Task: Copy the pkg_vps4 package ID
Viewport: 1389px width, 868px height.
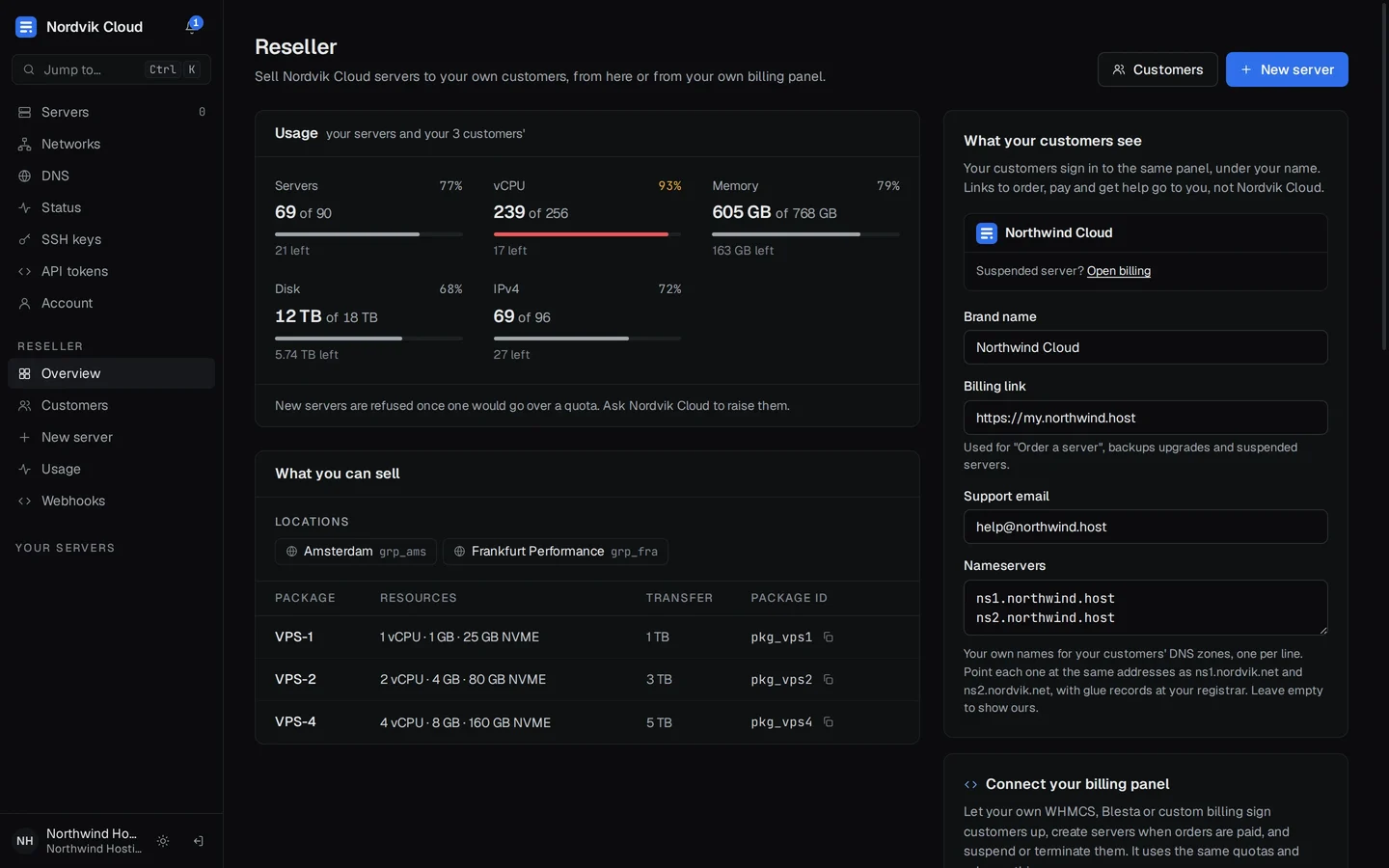Action: (828, 722)
